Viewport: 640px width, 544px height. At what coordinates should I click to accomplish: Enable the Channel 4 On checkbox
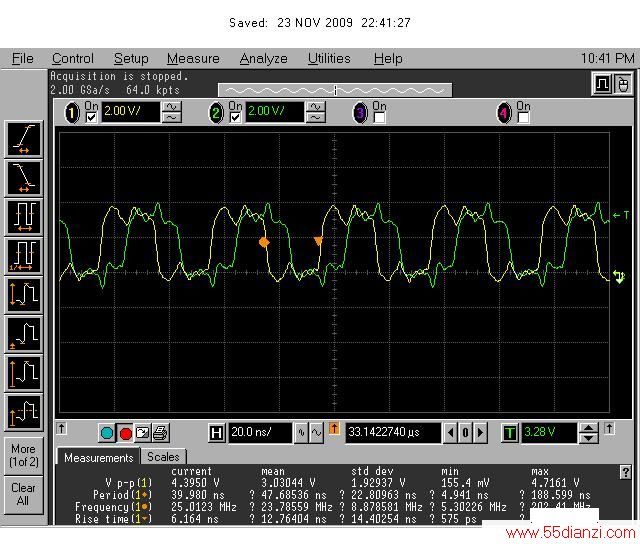(523, 118)
